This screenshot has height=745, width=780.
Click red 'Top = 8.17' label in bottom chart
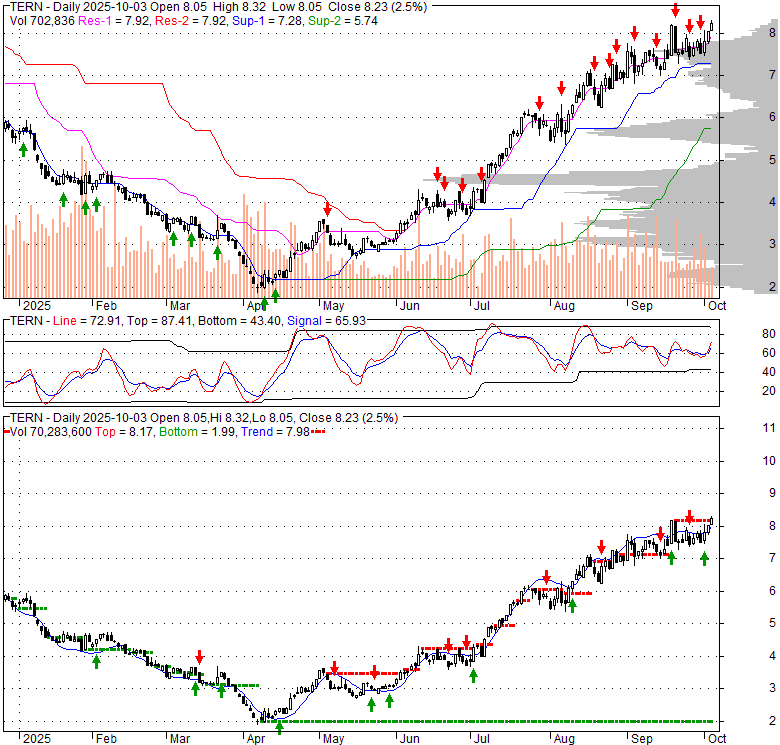[125, 432]
